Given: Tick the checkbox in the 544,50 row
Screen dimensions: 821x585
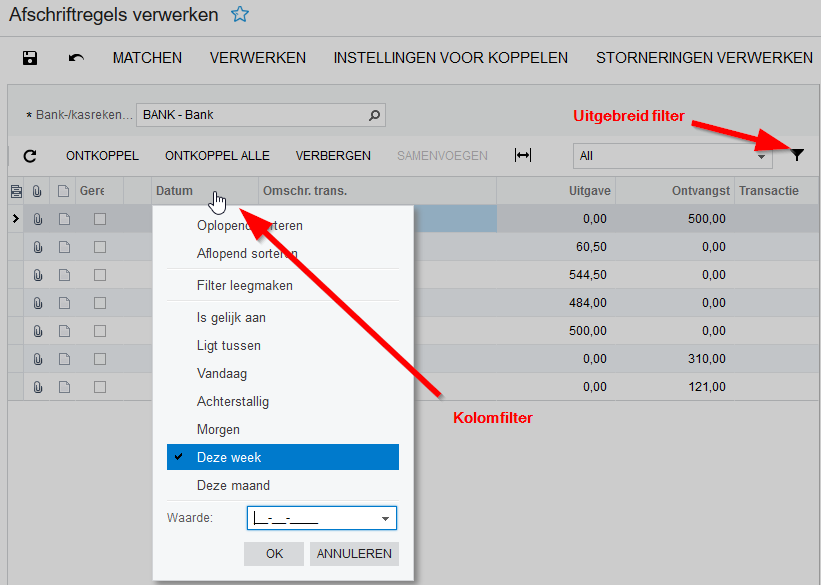Looking at the screenshot, I should click(x=99, y=275).
